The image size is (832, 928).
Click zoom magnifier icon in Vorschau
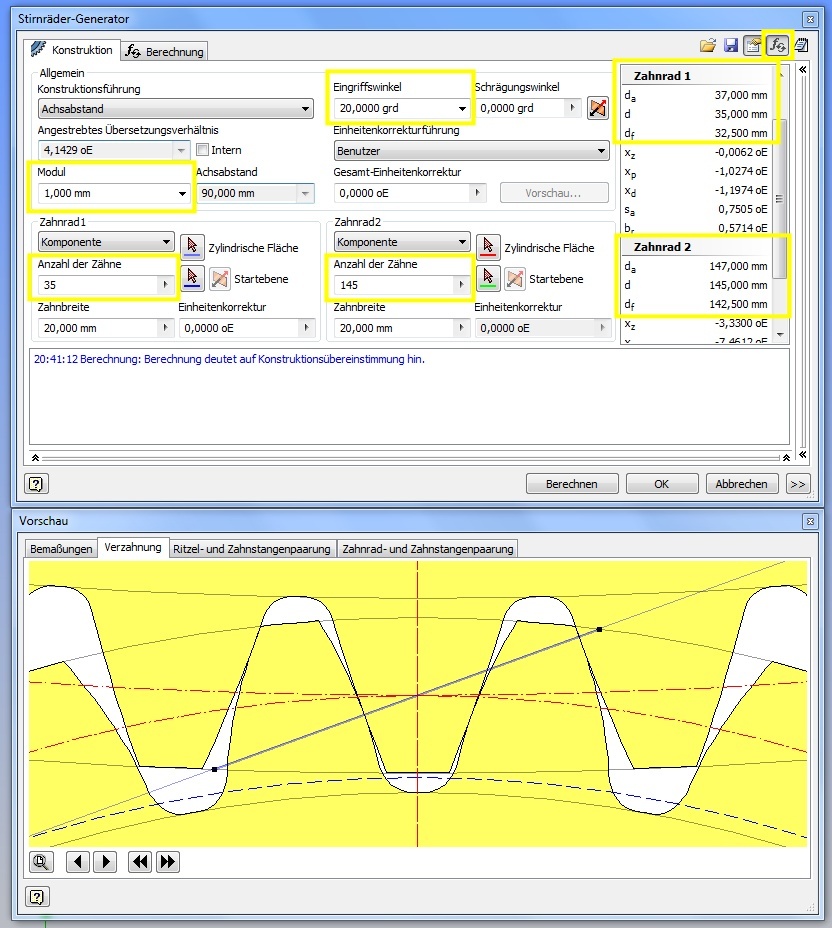(42, 861)
